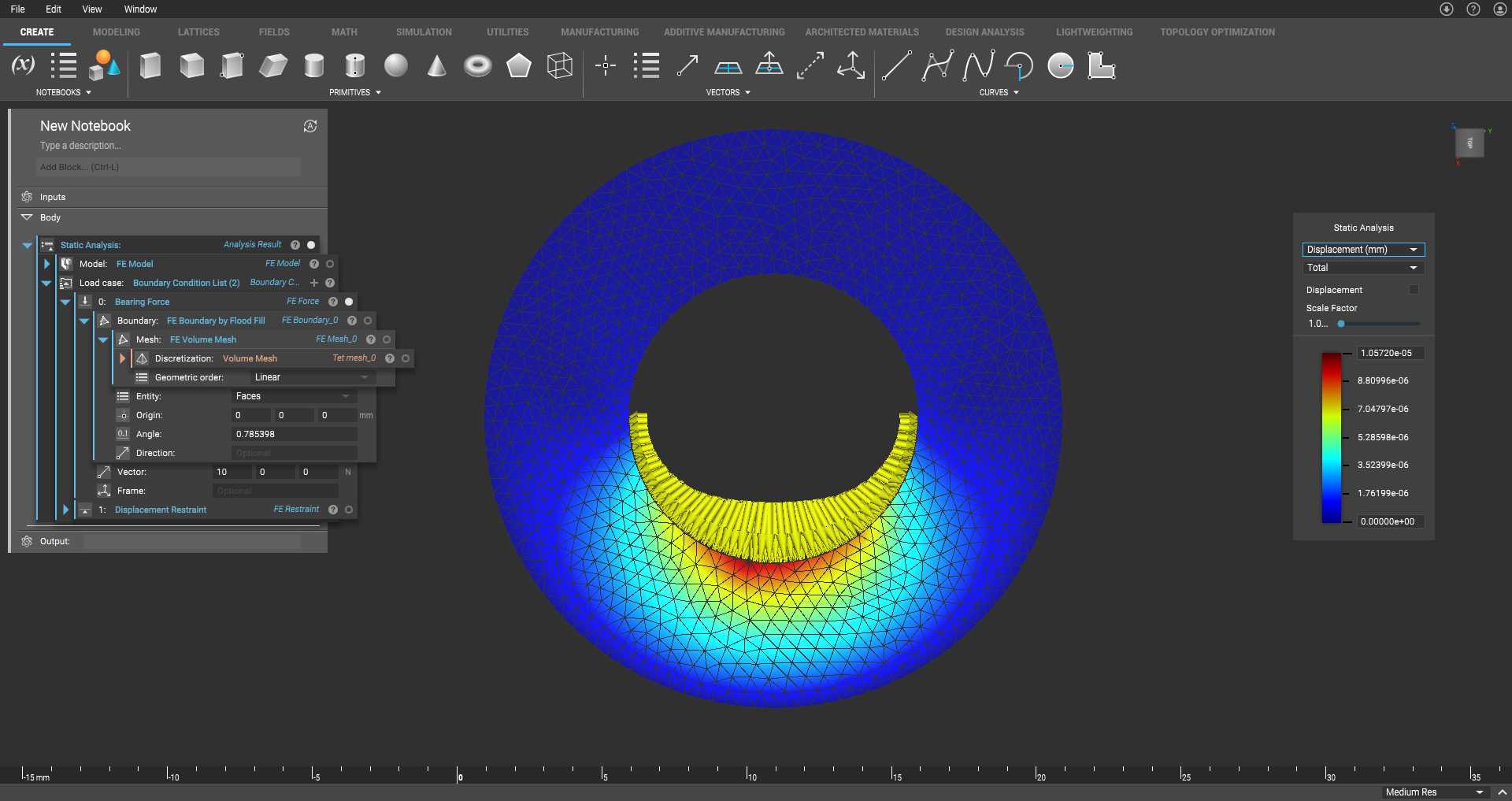This screenshot has width=1512, height=801.
Task: Select the Cylinder primitive icon
Action: [x=314, y=66]
